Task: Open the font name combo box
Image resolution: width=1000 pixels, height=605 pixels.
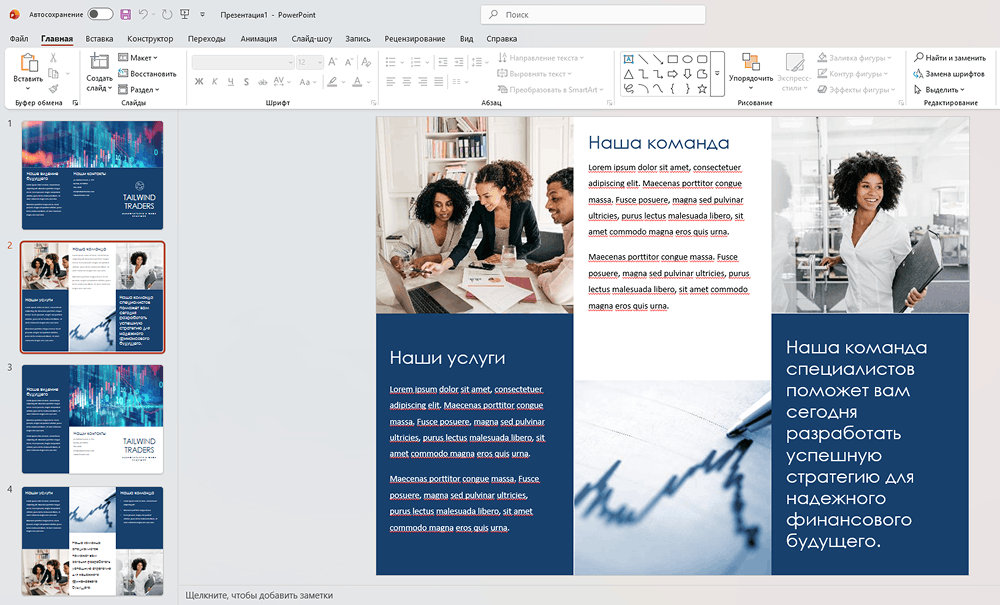Action: 243,62
